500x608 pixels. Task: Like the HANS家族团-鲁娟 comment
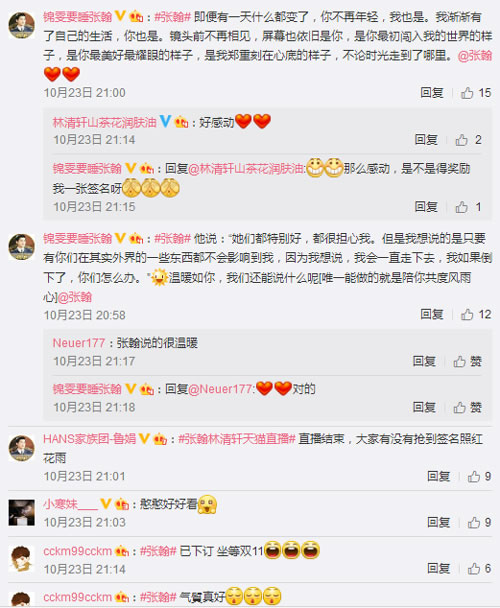tap(479, 476)
